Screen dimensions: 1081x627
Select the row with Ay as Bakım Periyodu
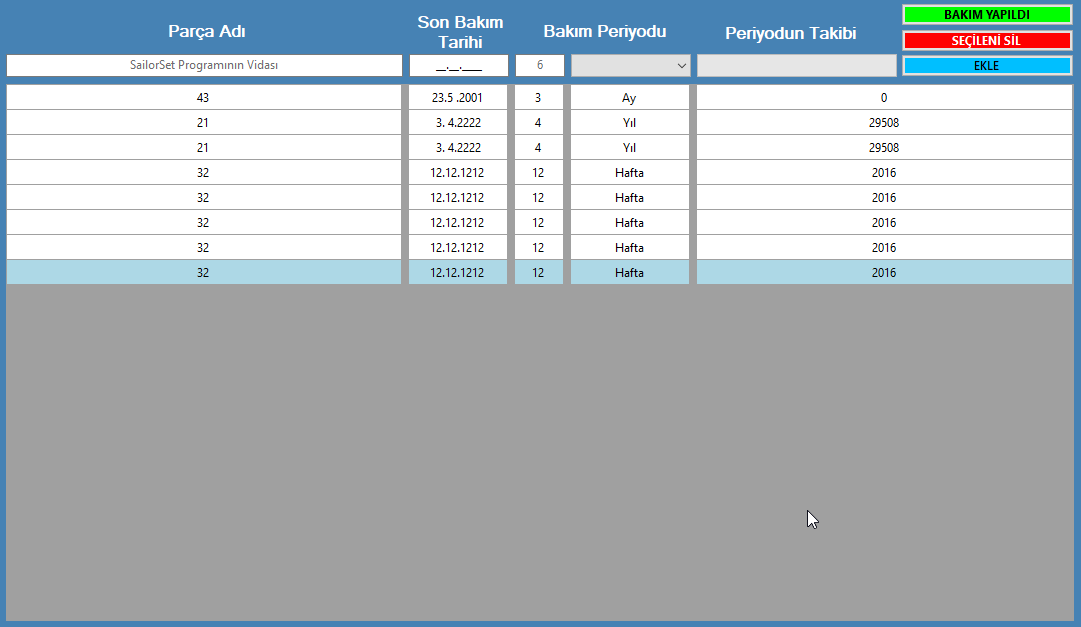coord(630,97)
